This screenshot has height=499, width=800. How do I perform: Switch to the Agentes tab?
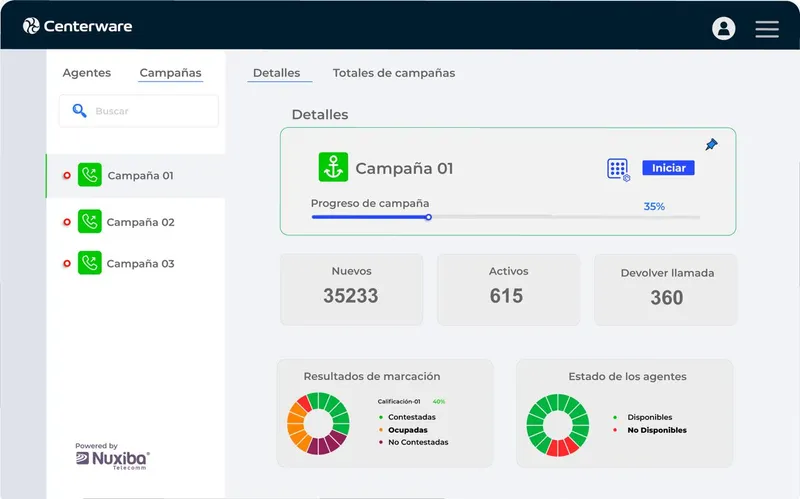tap(87, 72)
